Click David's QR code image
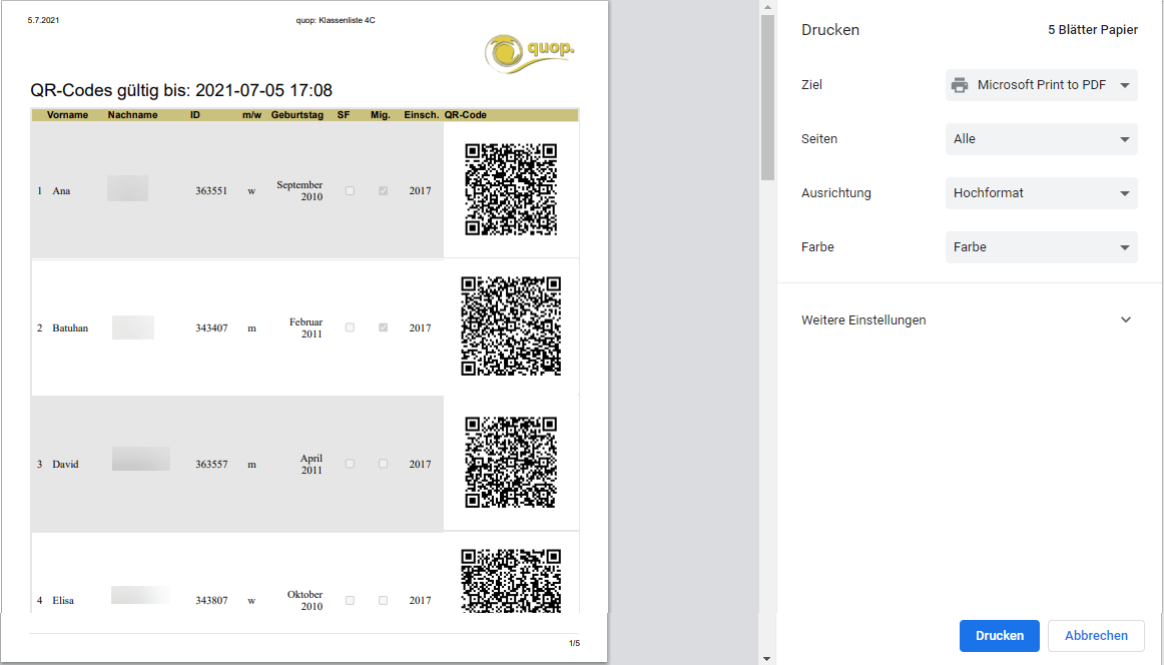1164x665 pixels. coord(510,463)
